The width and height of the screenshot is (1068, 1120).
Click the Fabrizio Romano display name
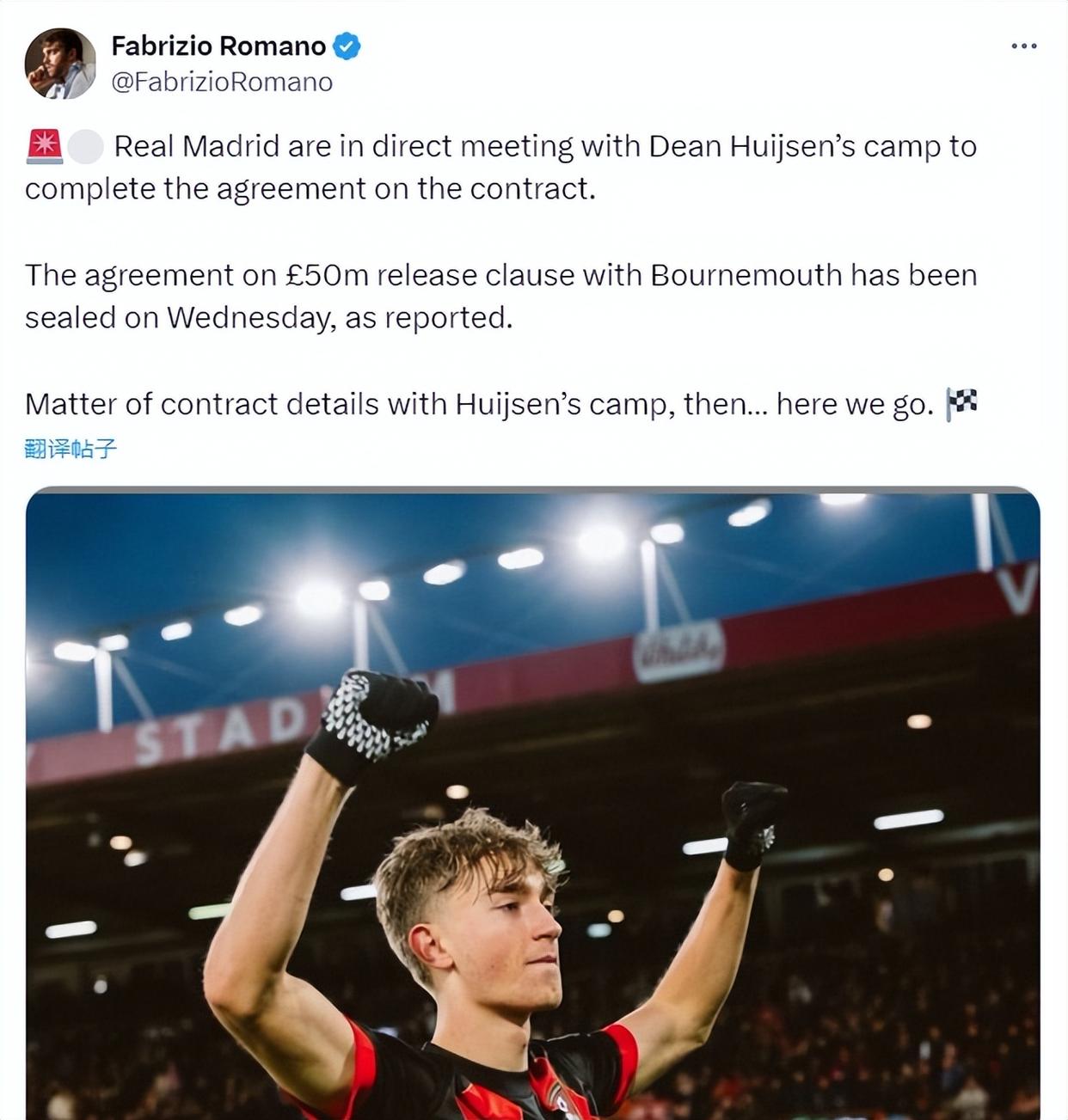(218, 46)
